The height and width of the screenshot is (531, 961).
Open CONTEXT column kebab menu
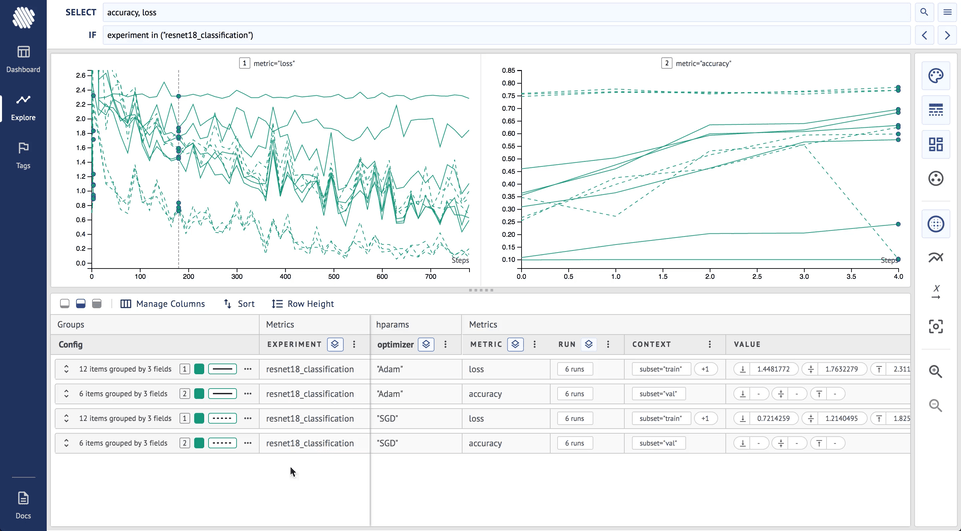pos(710,345)
